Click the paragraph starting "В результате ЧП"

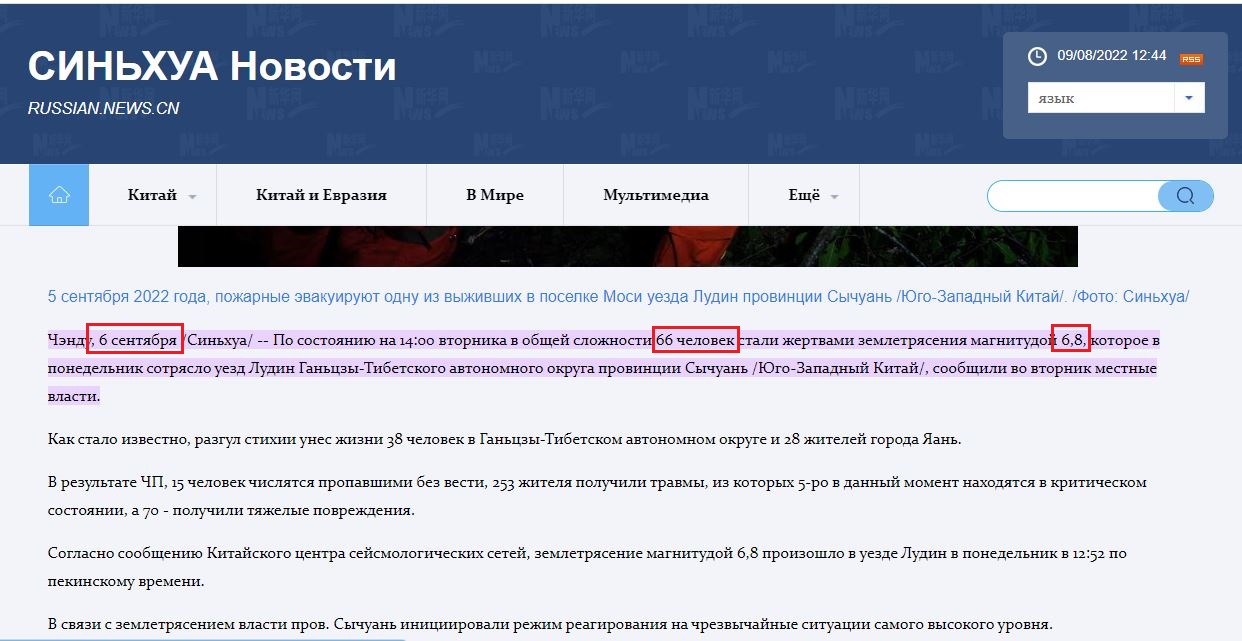[x=597, y=496]
